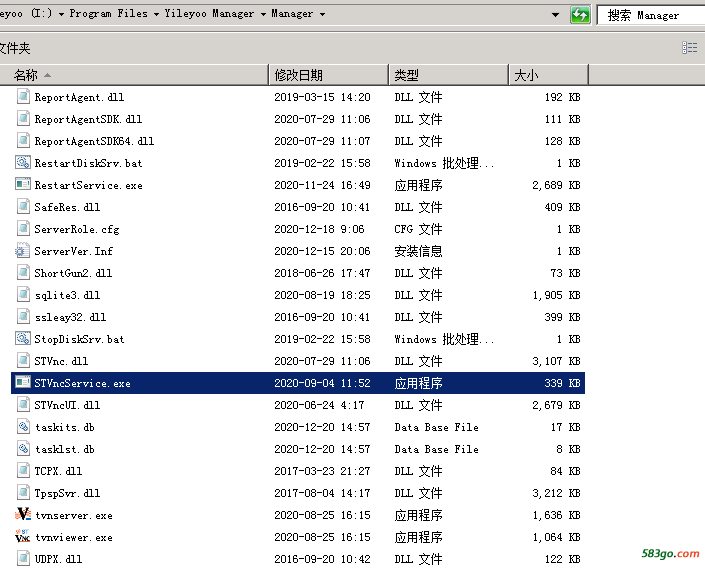This screenshot has height=569, width=705.
Task: Click the STVnc.dll file icon
Action: (23, 361)
